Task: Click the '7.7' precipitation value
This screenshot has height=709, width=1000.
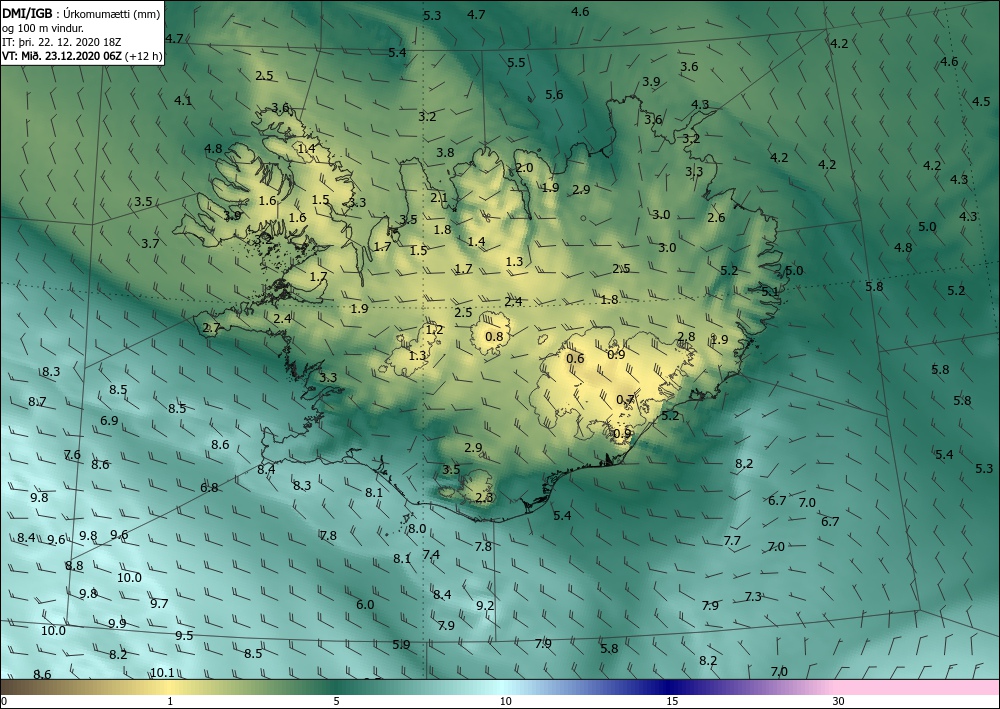Action: (732, 541)
